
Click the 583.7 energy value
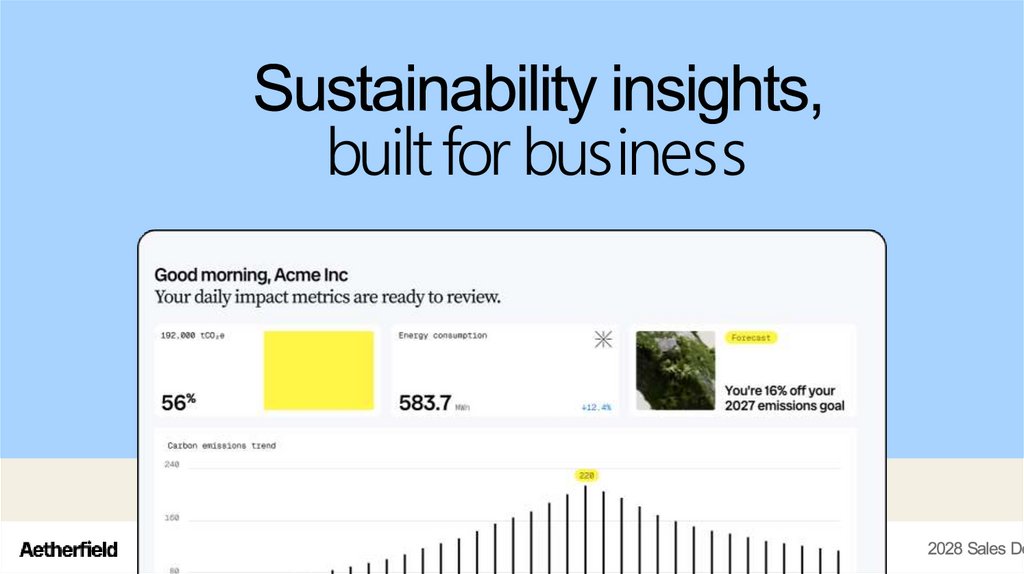(x=424, y=403)
